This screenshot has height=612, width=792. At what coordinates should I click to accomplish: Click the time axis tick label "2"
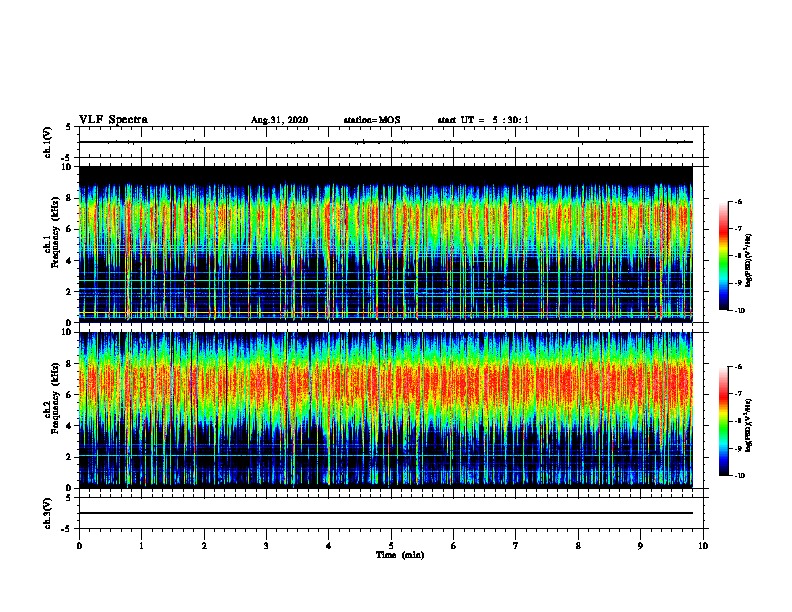(x=204, y=546)
